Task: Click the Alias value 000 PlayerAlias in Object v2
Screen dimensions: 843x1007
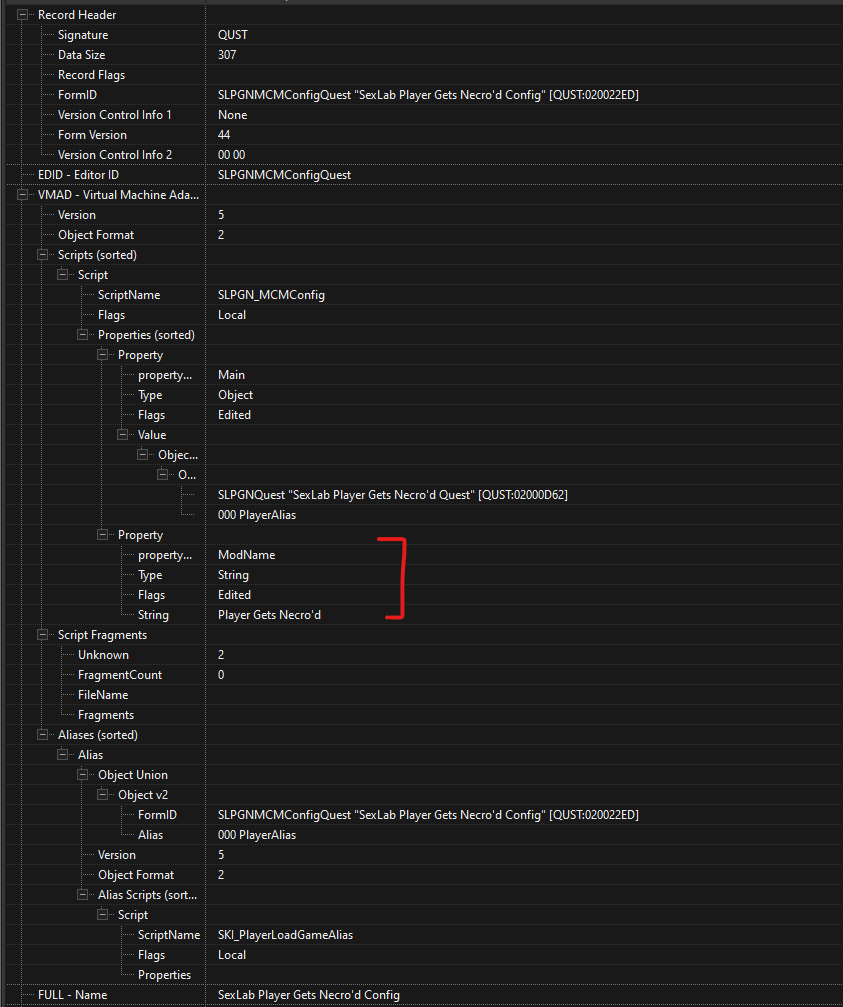Action: pos(257,835)
